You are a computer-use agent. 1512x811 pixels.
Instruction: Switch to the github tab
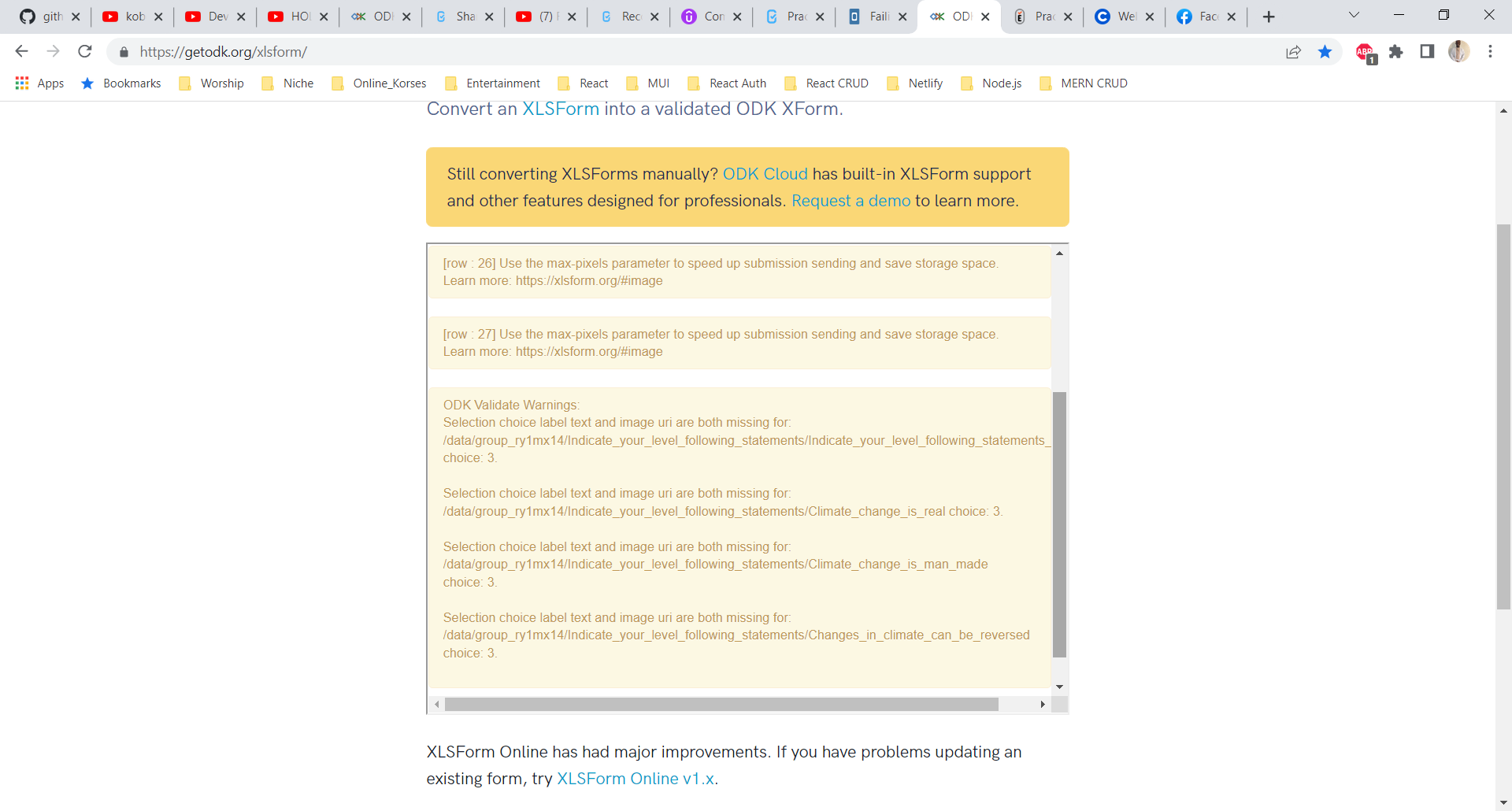coord(43,17)
